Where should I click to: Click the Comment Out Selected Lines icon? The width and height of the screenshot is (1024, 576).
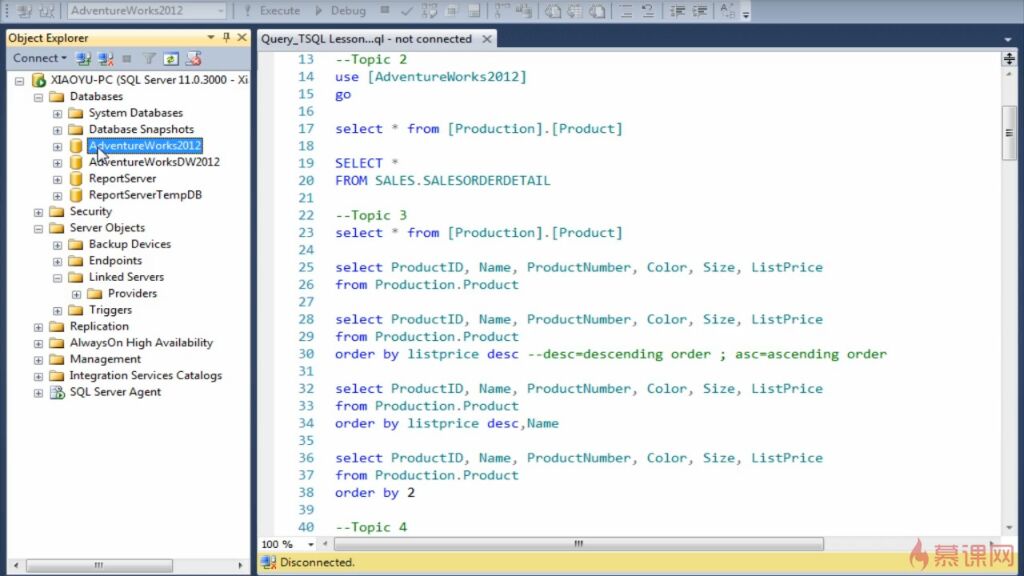626,10
